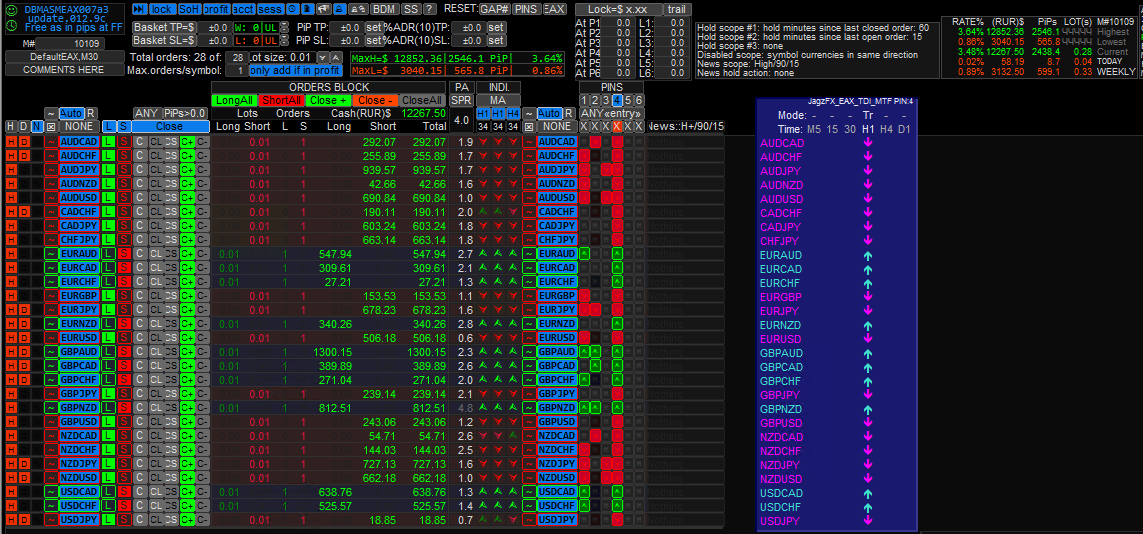Toggle the orange X under pin 4

pyautogui.click(x=617, y=126)
